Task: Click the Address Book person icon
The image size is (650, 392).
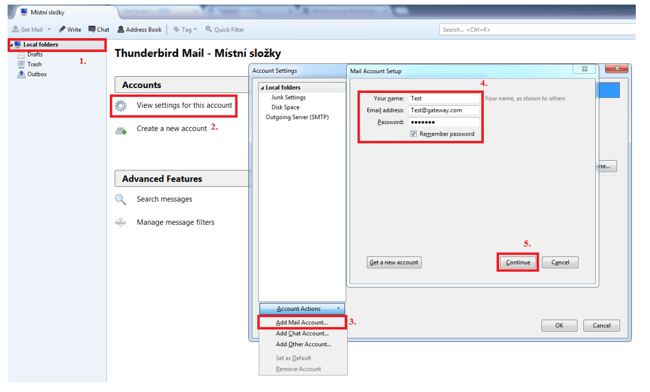Action: click(121, 29)
